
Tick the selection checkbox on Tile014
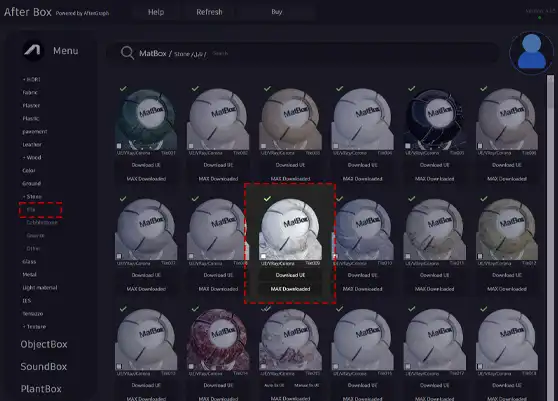point(191,366)
